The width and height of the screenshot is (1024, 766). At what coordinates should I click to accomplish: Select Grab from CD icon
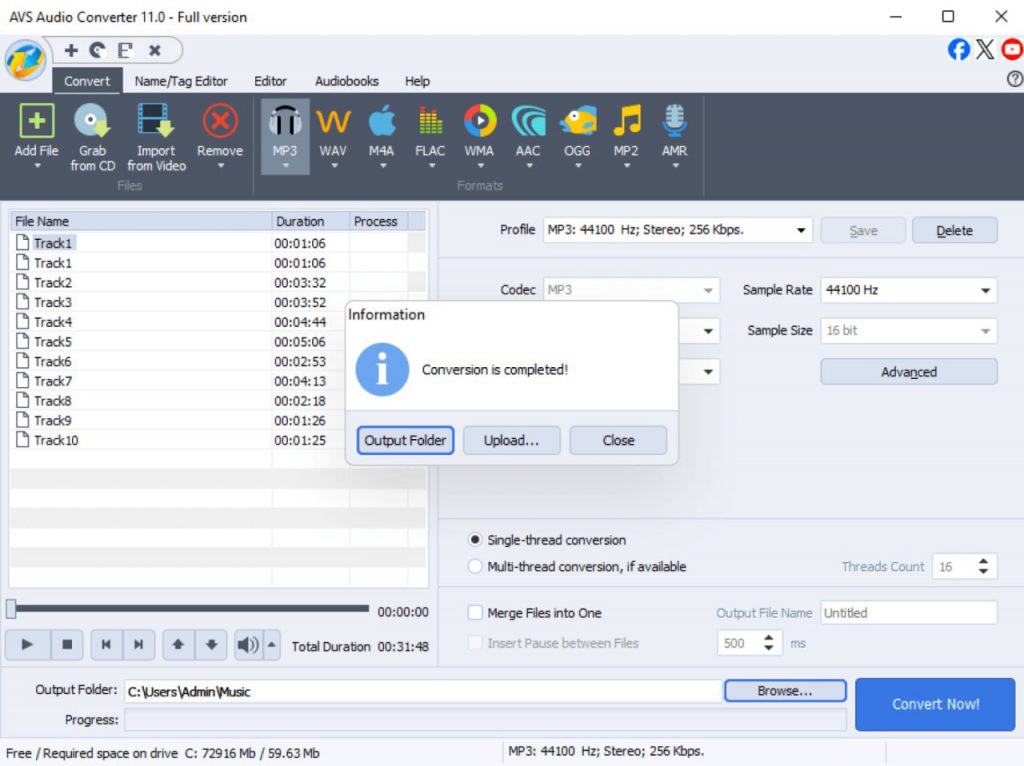(92, 122)
